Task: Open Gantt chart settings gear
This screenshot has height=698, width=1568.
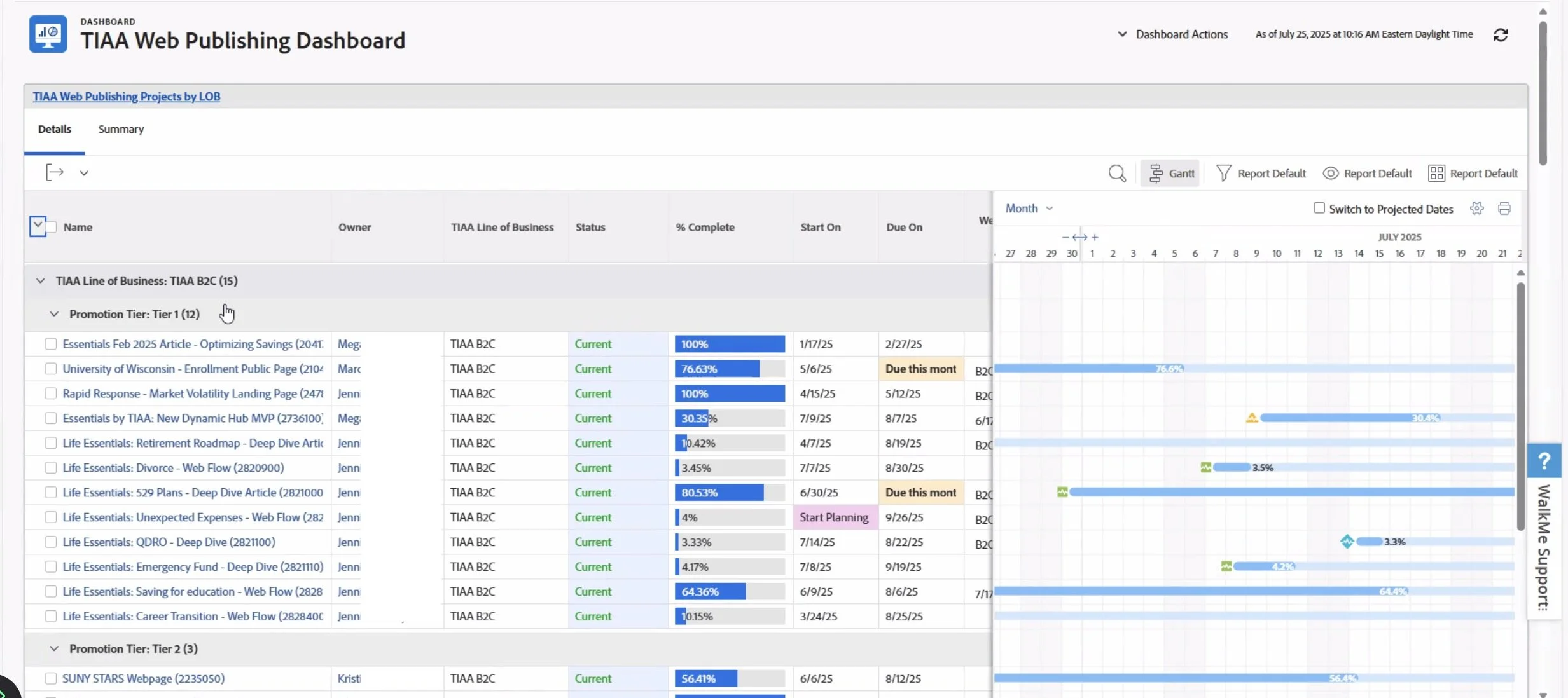Action: pyautogui.click(x=1477, y=209)
